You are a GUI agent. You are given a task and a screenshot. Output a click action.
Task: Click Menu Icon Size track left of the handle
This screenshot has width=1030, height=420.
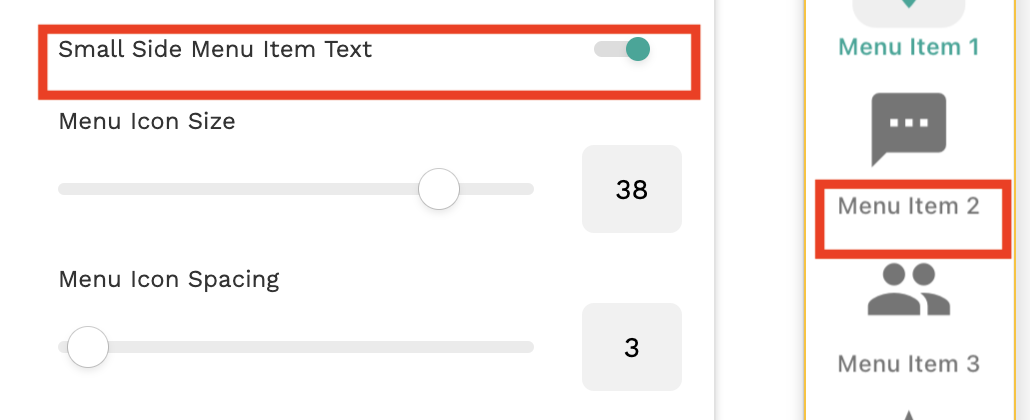[240, 189]
